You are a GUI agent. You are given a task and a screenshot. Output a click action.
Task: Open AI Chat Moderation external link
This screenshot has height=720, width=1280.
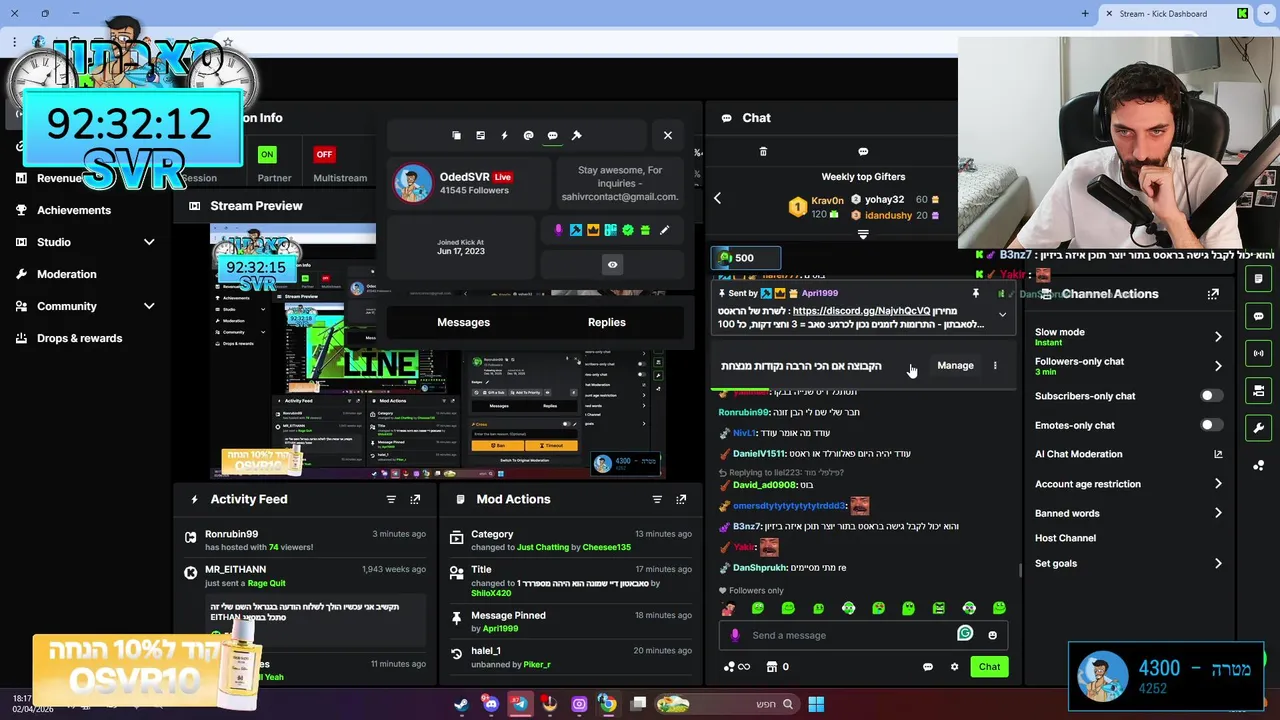1218,454
